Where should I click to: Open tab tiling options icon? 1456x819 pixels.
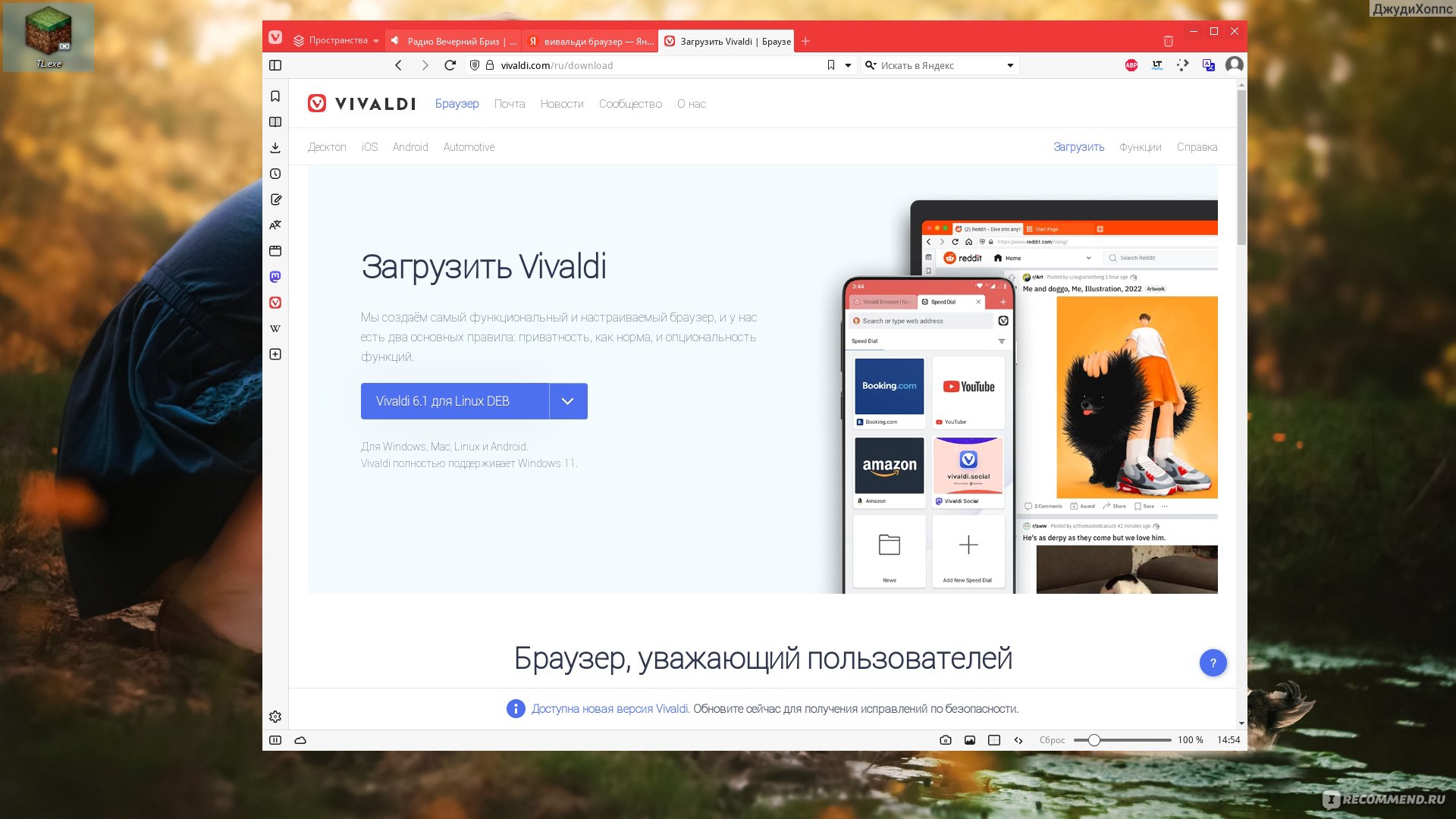[x=994, y=740]
